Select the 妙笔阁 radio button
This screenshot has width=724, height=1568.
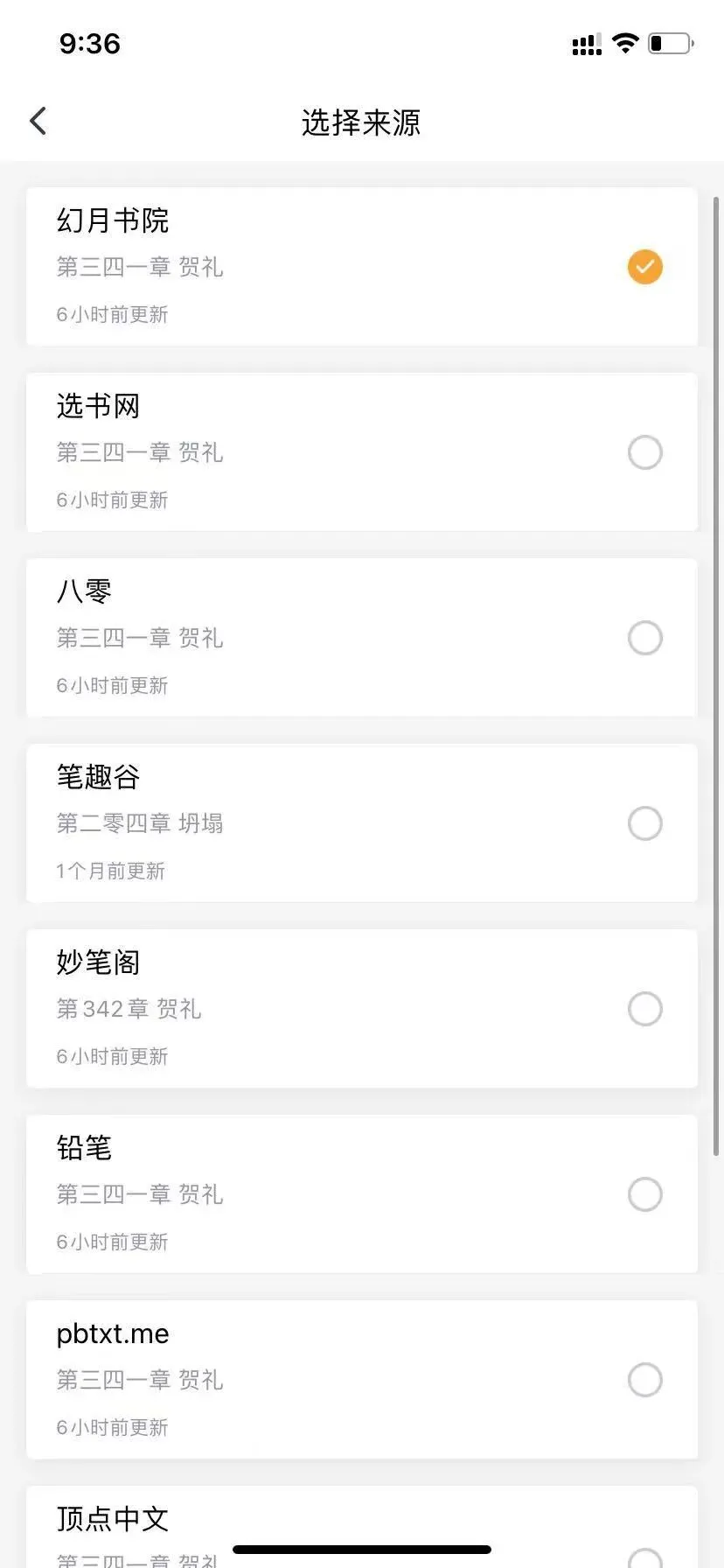pyautogui.click(x=644, y=1009)
